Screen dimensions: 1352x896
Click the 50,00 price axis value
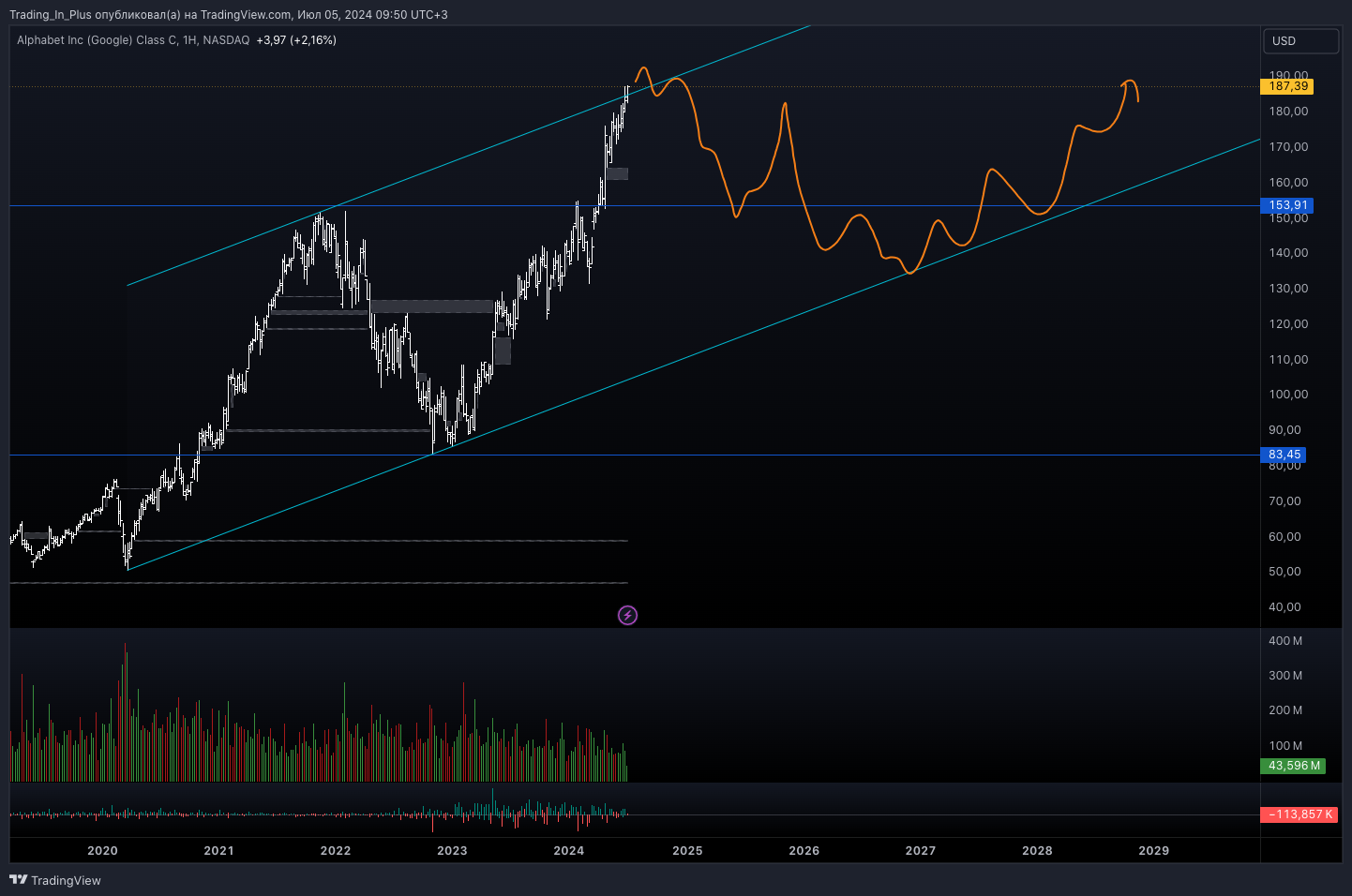[1284, 572]
